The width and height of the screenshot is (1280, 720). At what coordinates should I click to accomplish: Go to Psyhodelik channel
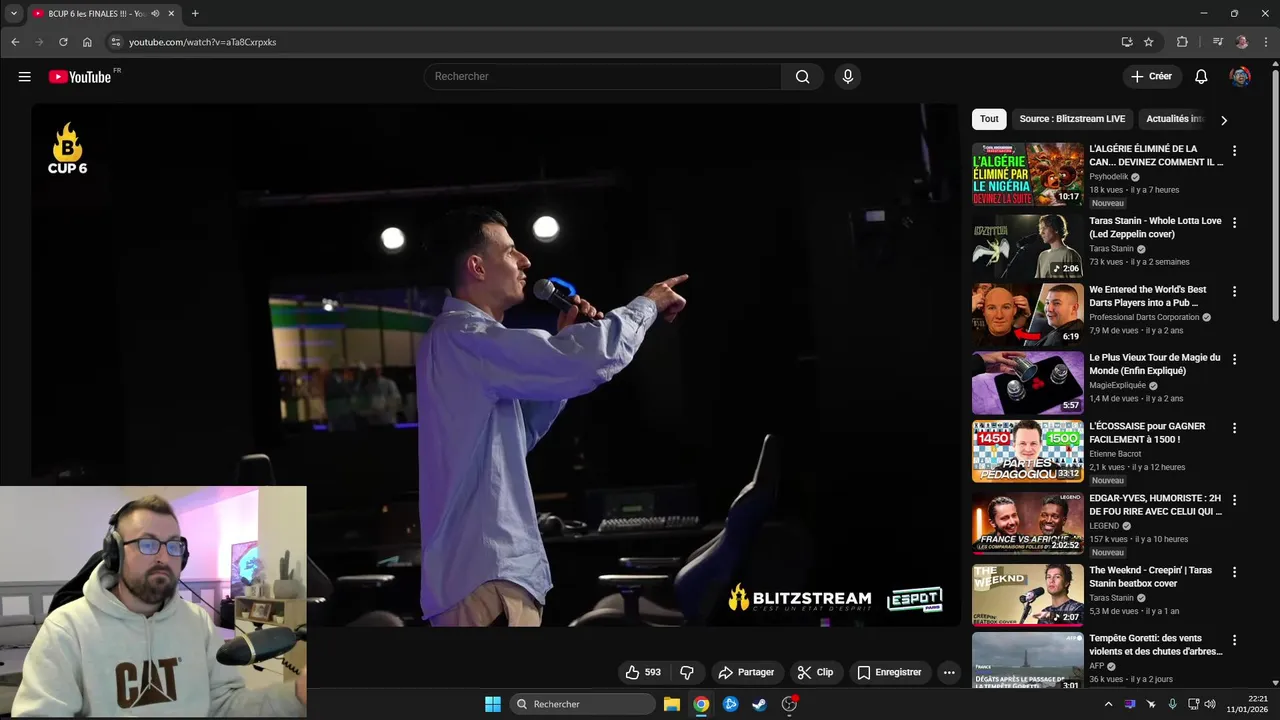[1108, 176]
